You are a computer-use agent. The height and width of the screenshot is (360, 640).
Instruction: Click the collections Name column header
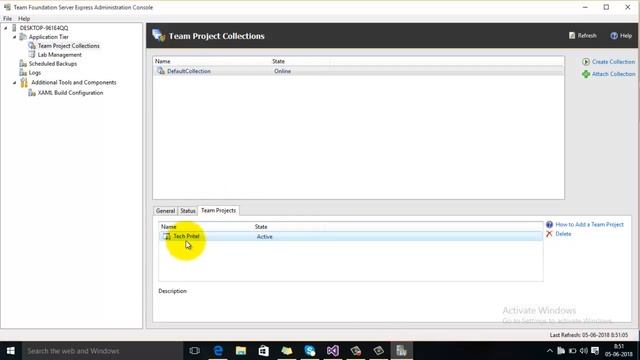[162, 61]
